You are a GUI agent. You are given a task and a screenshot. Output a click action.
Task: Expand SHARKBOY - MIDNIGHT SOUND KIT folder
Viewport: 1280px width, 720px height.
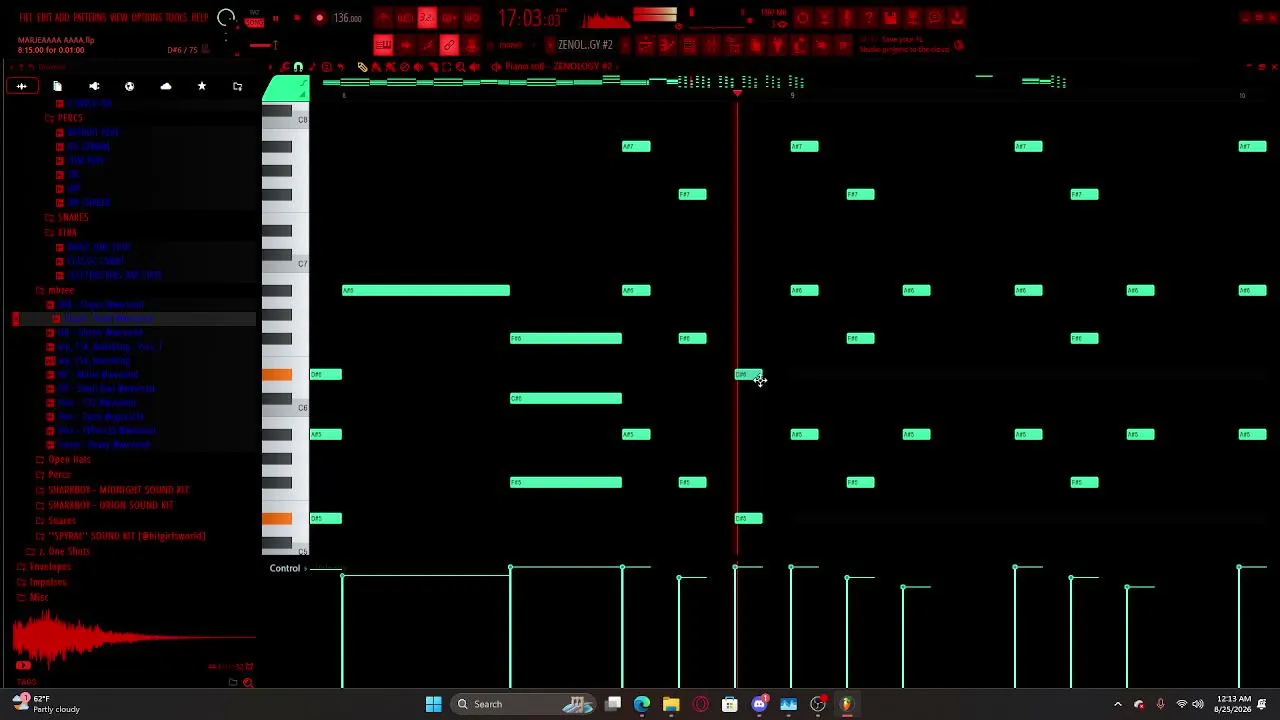(118, 490)
